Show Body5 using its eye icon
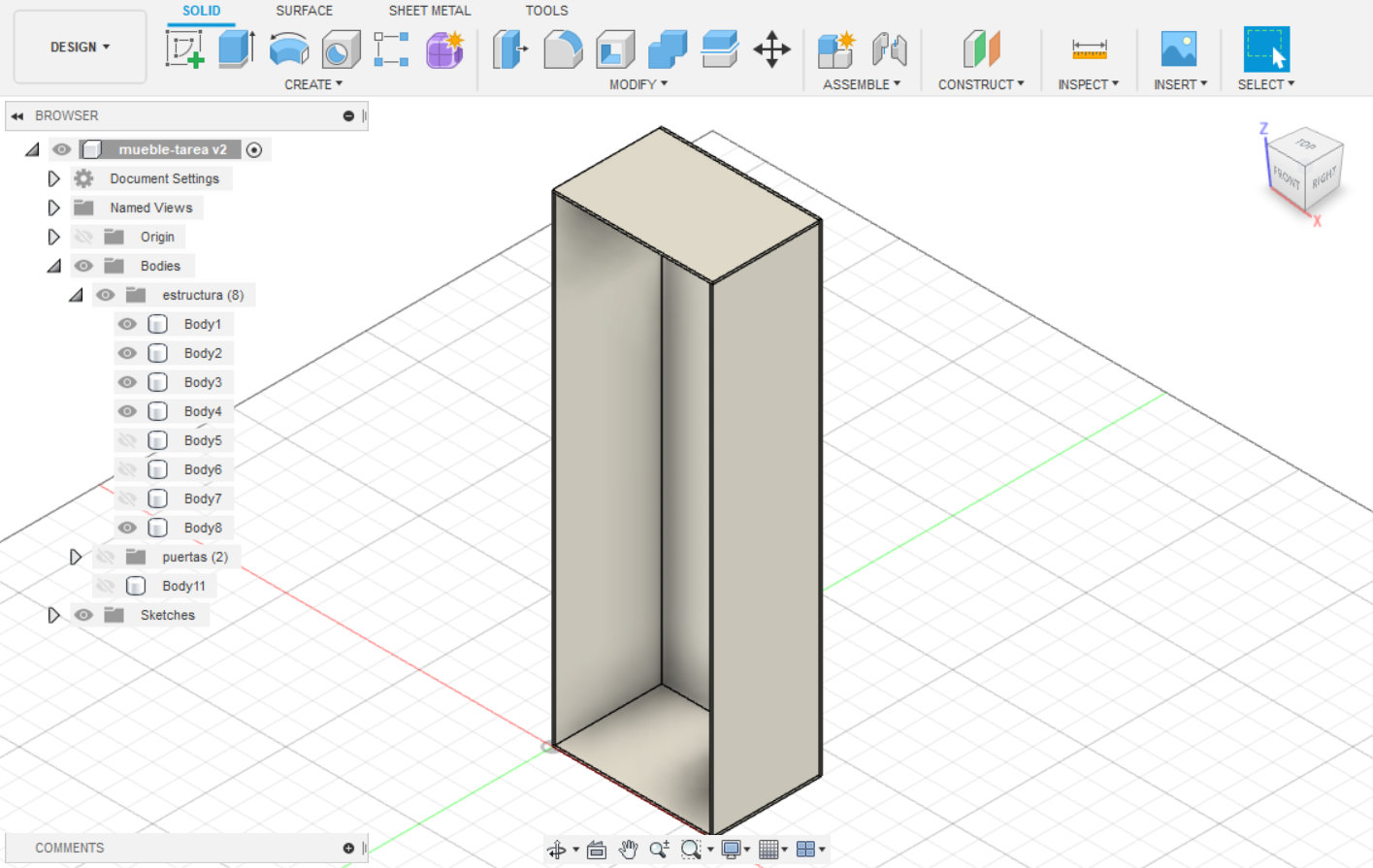1373x868 pixels. point(127,440)
